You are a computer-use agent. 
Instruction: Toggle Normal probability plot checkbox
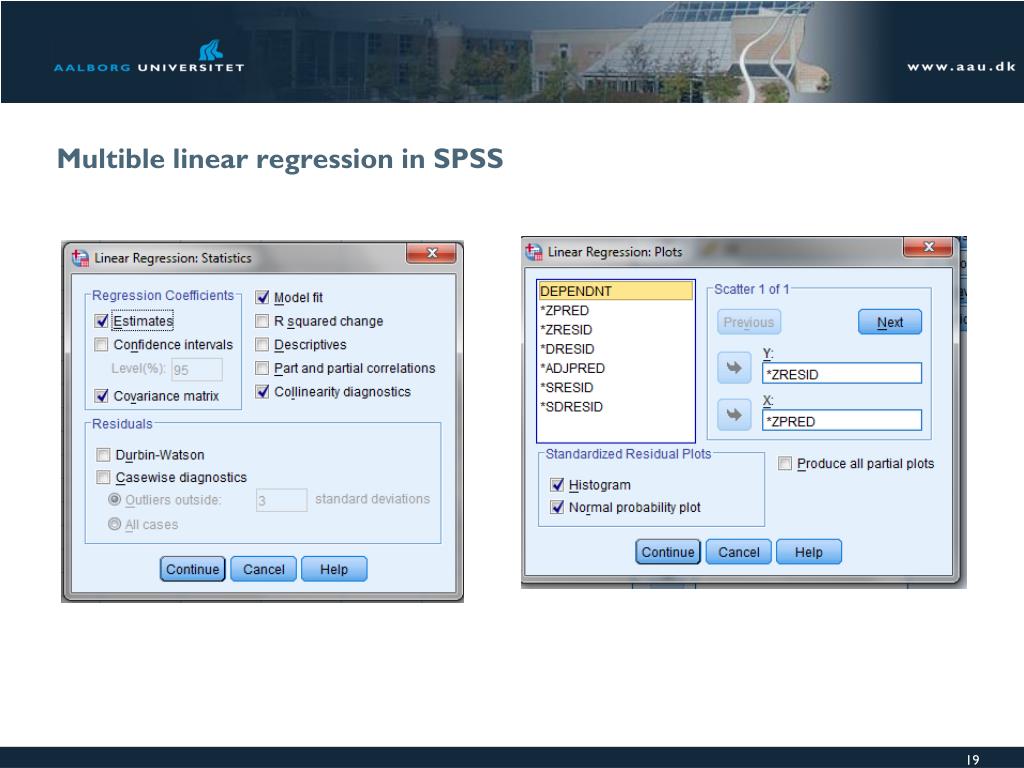coord(557,507)
